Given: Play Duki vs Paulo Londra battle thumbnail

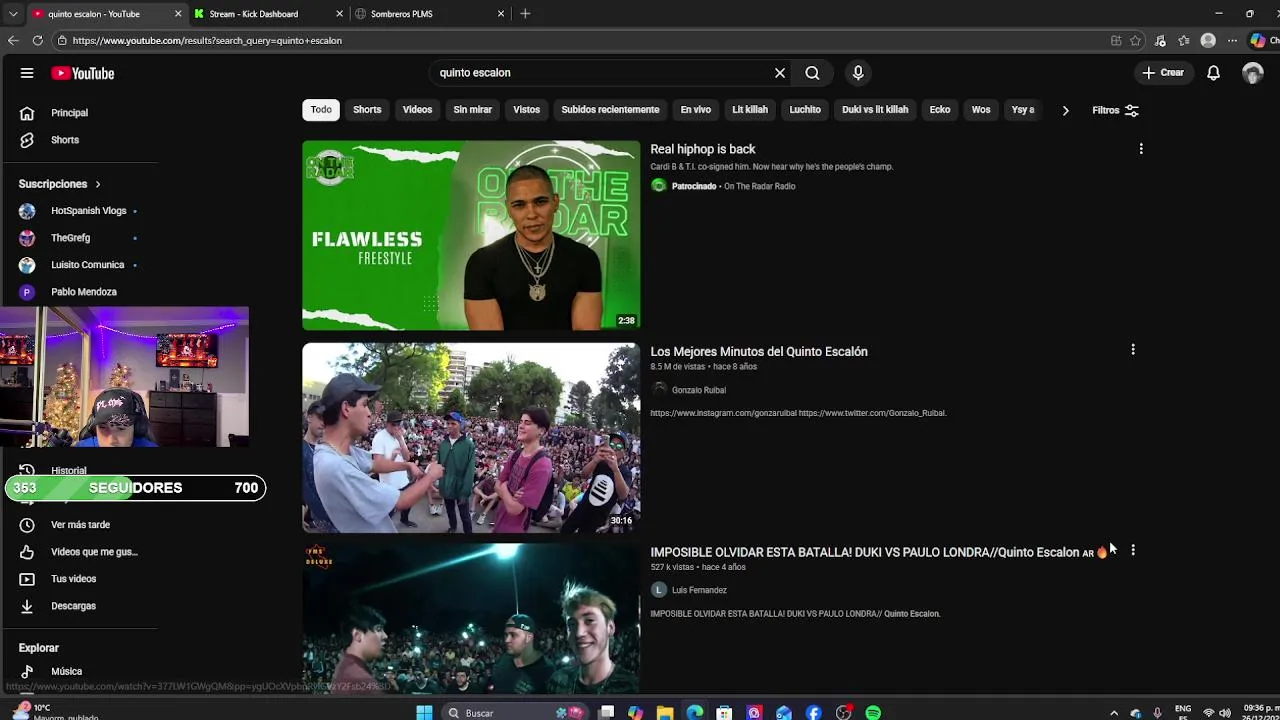Looking at the screenshot, I should tap(471, 619).
